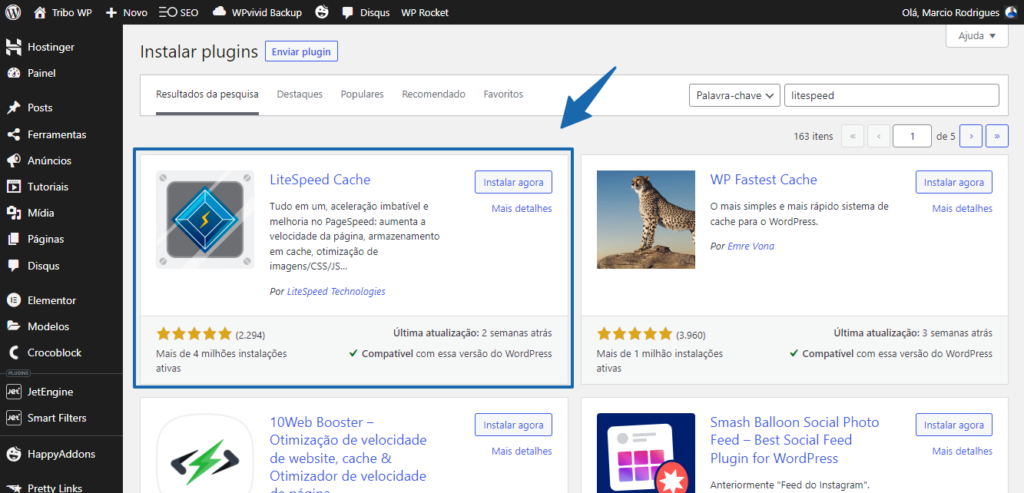Install the LiteSpeed Cache plugin now
1024x493 pixels.
pyautogui.click(x=513, y=182)
